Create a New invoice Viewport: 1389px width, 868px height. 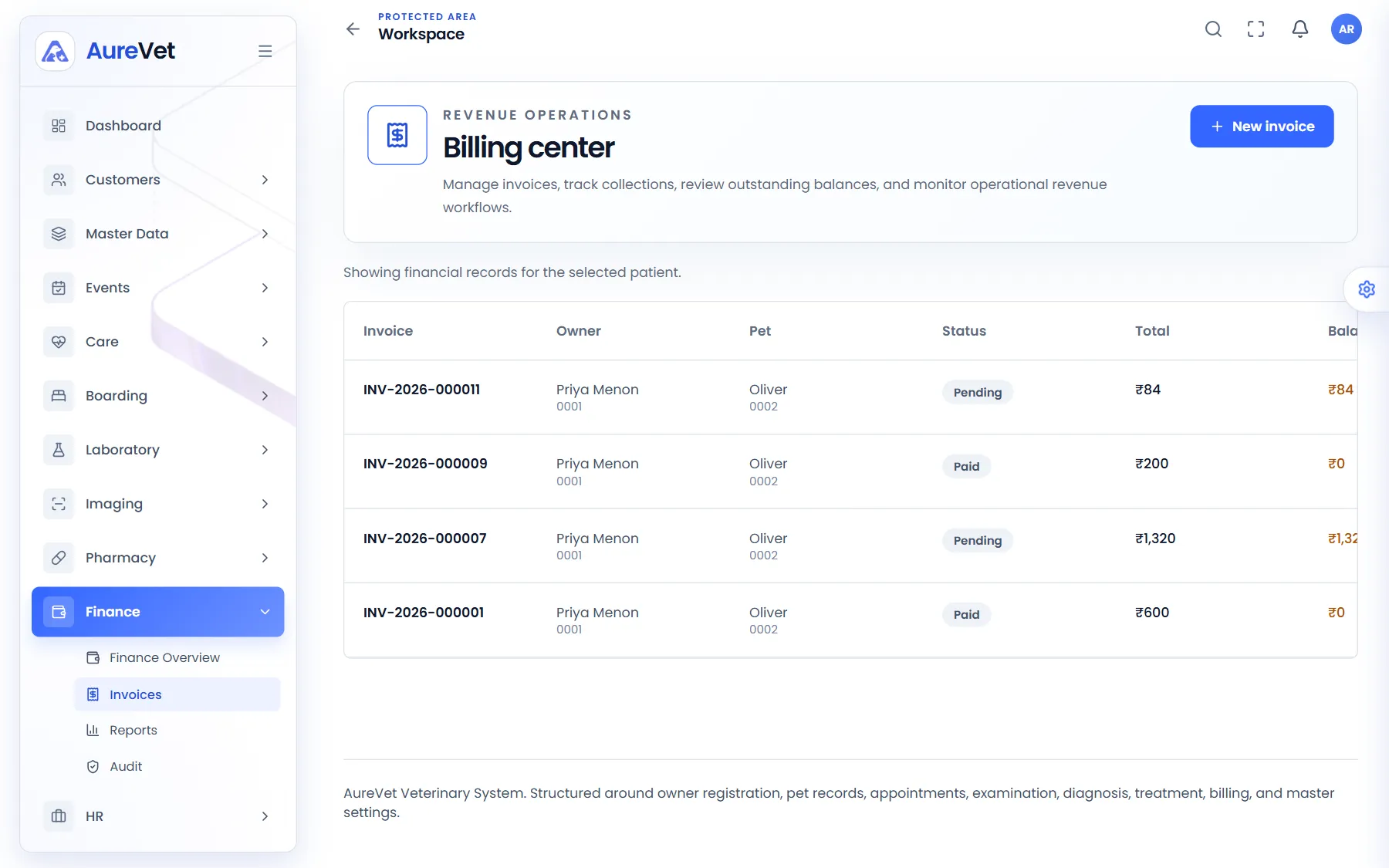pos(1262,127)
